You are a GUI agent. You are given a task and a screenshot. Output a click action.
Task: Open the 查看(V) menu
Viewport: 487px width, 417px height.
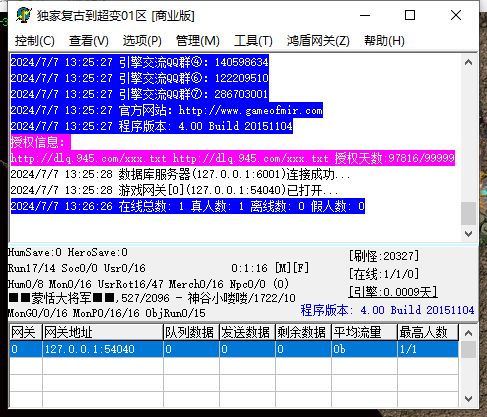[89, 41]
